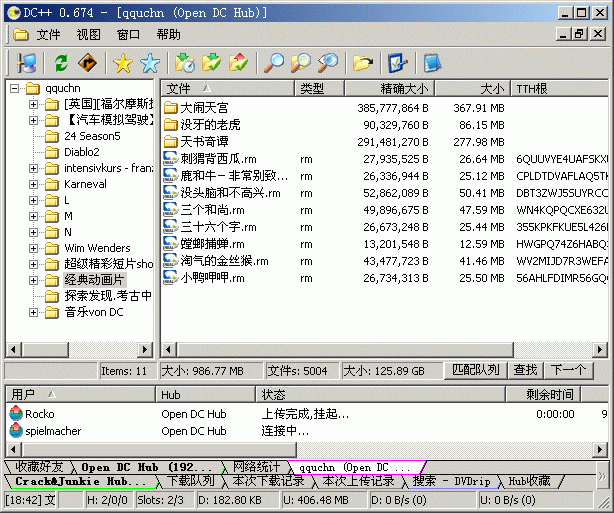
Task: Click the tab bar overflow chevron
Action: (x=602, y=476)
